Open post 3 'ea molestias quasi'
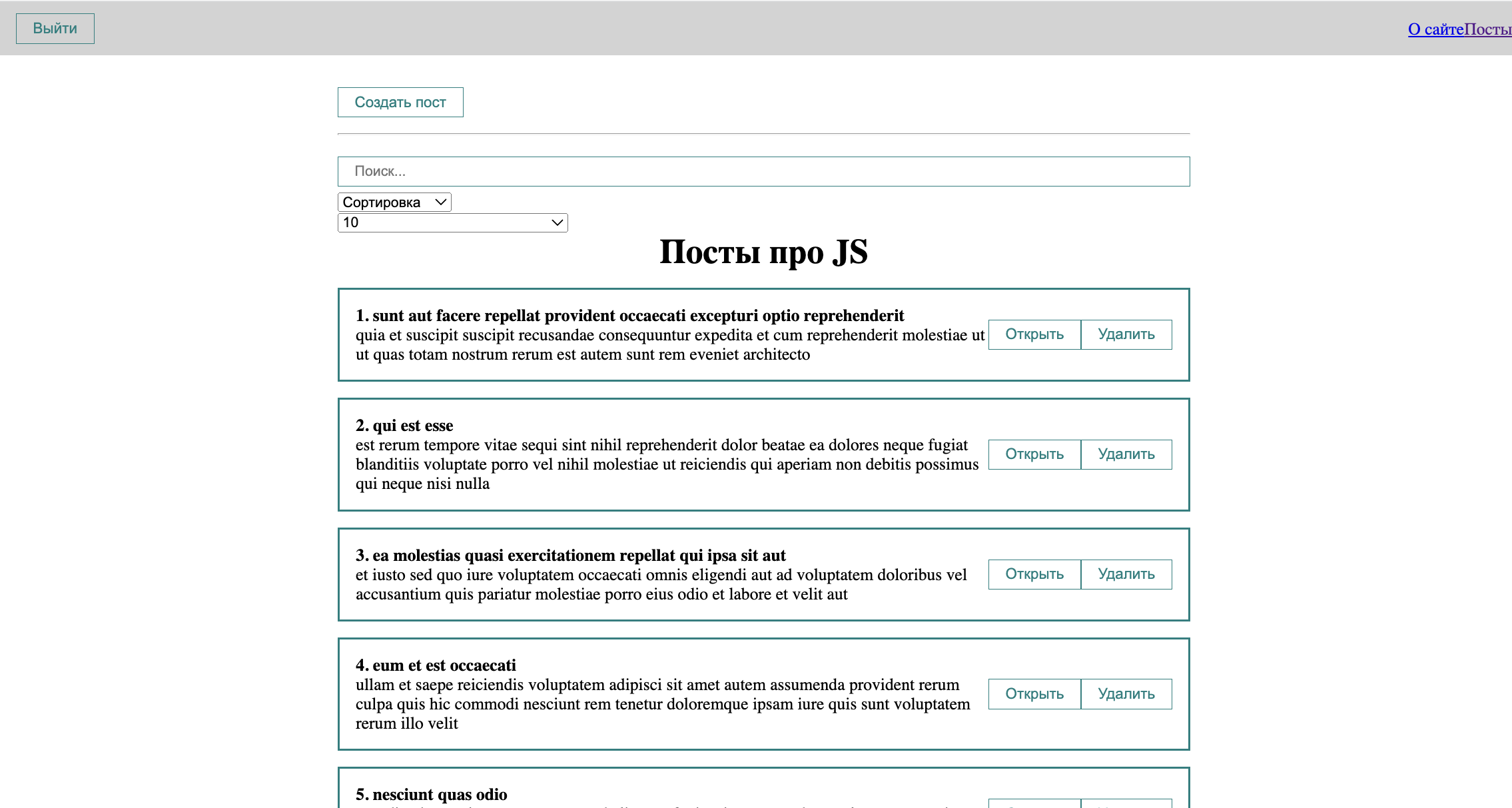 pos(1034,574)
